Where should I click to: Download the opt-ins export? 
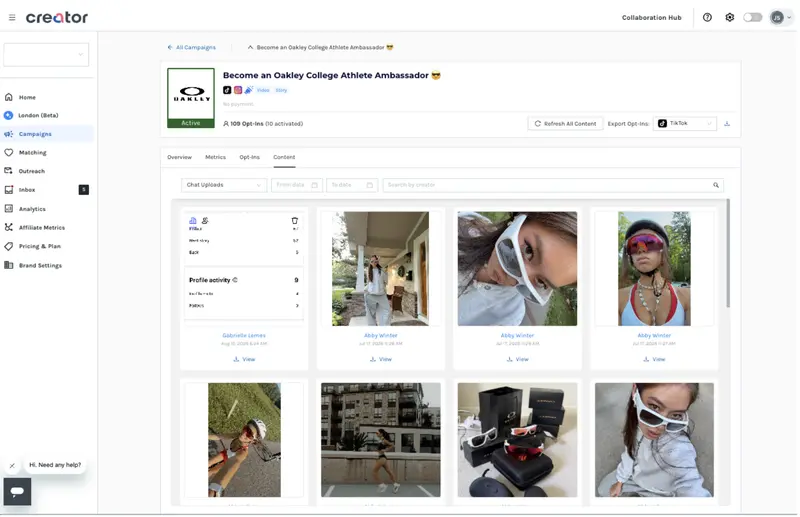point(727,124)
